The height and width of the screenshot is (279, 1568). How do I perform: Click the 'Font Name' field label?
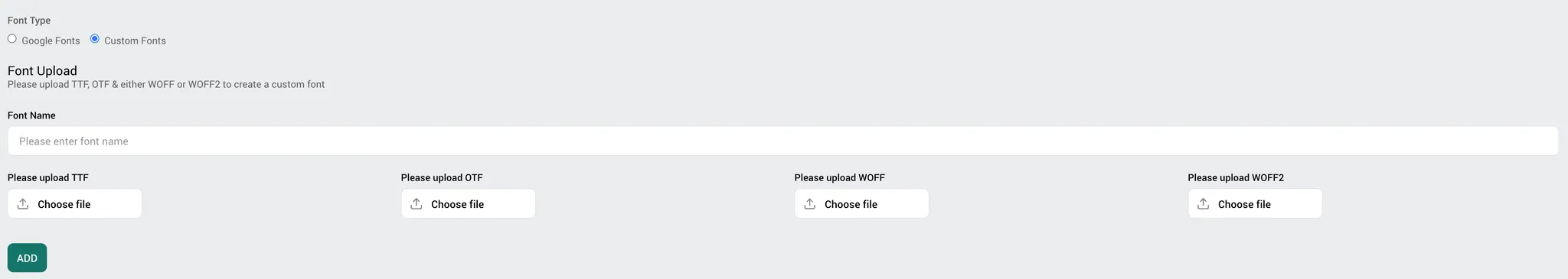pyautogui.click(x=31, y=115)
